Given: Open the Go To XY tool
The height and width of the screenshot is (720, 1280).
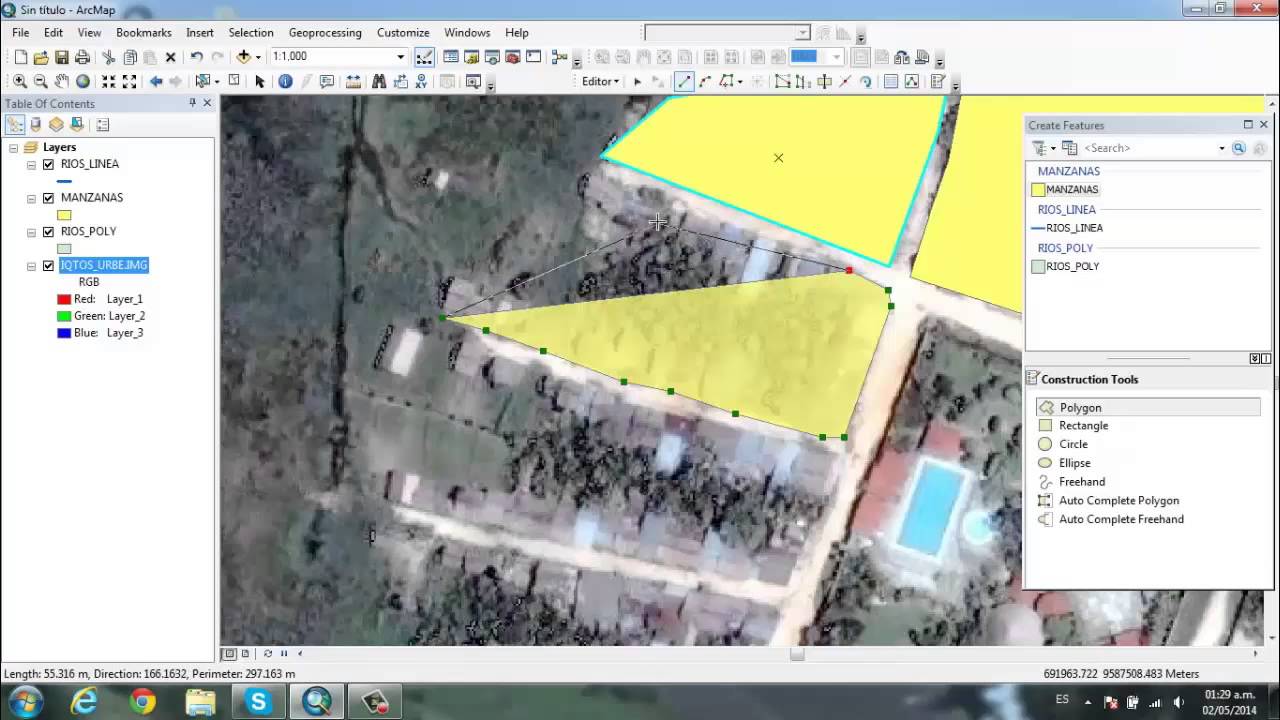Looking at the screenshot, I should click(x=421, y=81).
